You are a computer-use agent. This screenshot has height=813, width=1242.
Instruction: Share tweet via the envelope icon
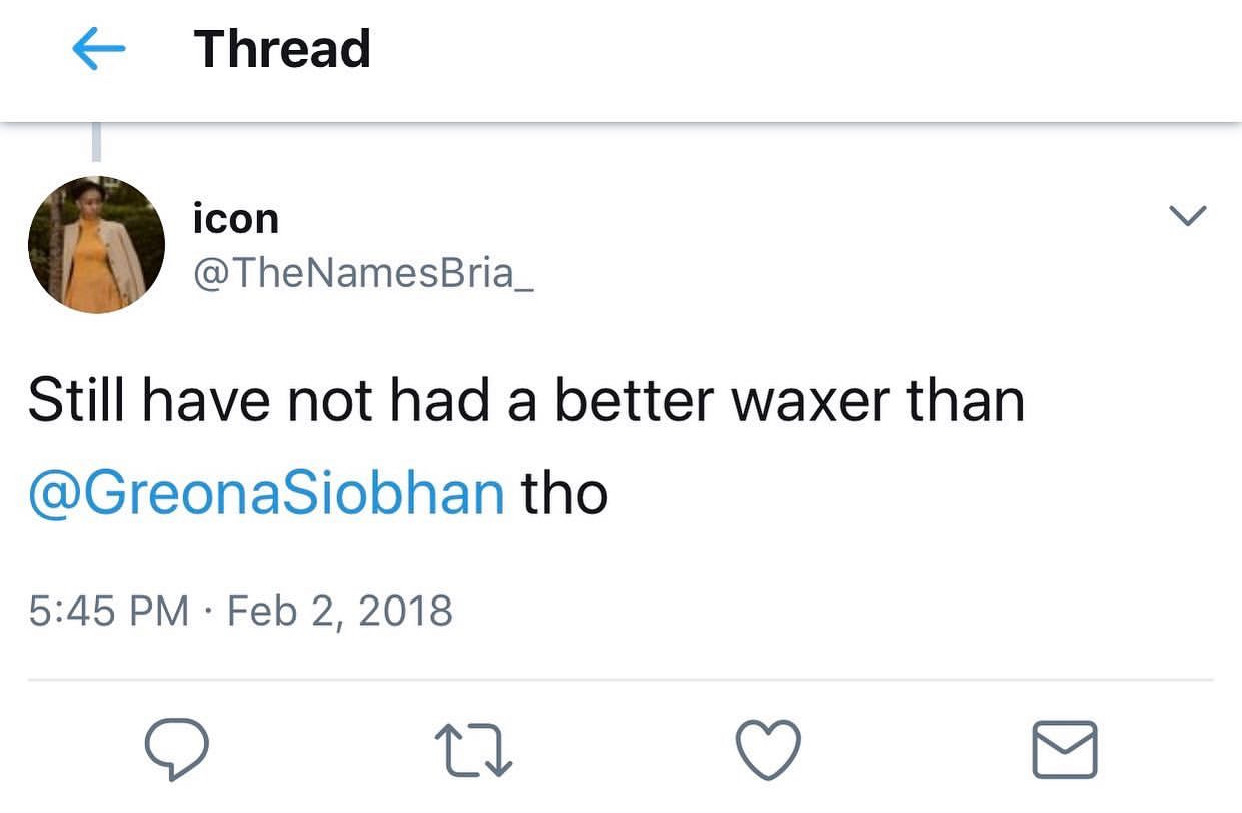click(1064, 750)
